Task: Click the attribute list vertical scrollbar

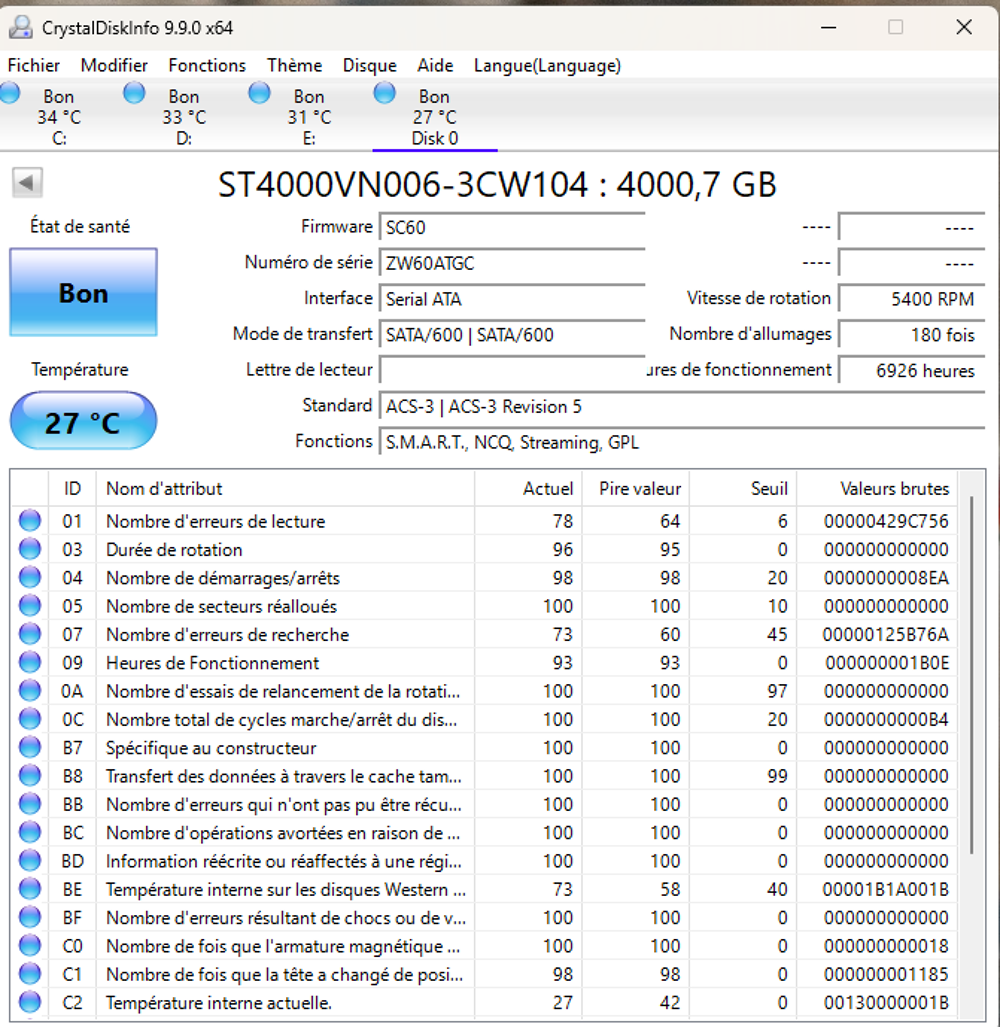Action: coord(971,675)
